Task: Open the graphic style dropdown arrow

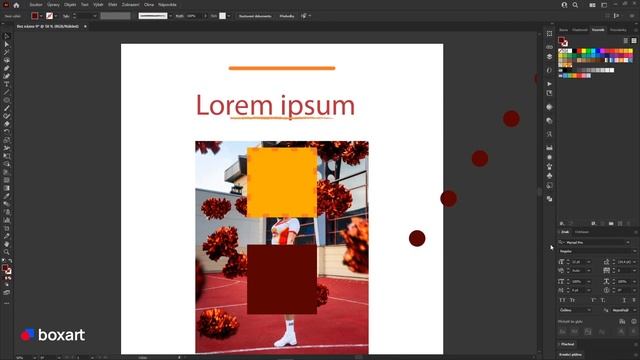Action: [x=229, y=16]
